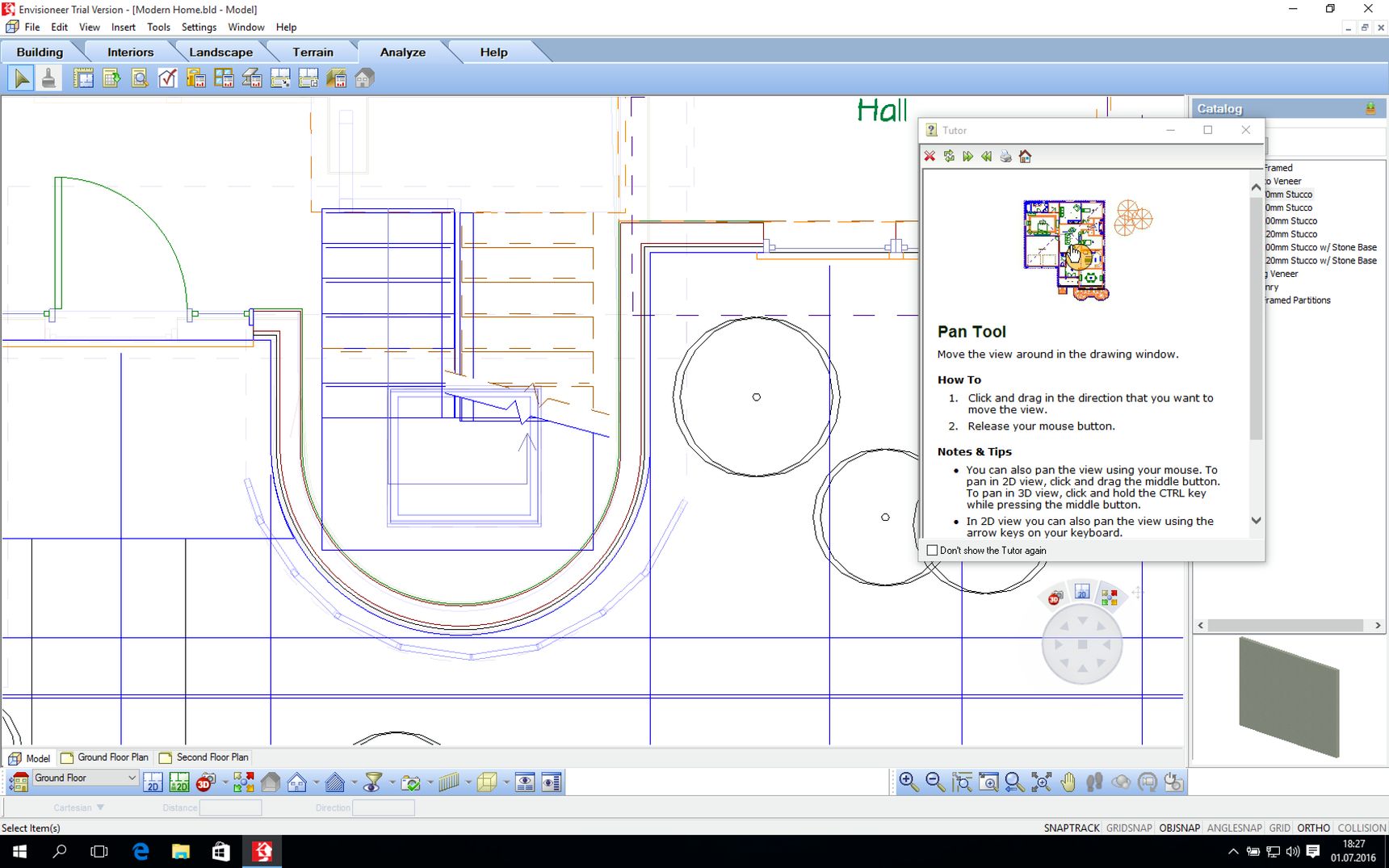
Task: Click Zoom Out magnifier
Action: [x=935, y=782]
